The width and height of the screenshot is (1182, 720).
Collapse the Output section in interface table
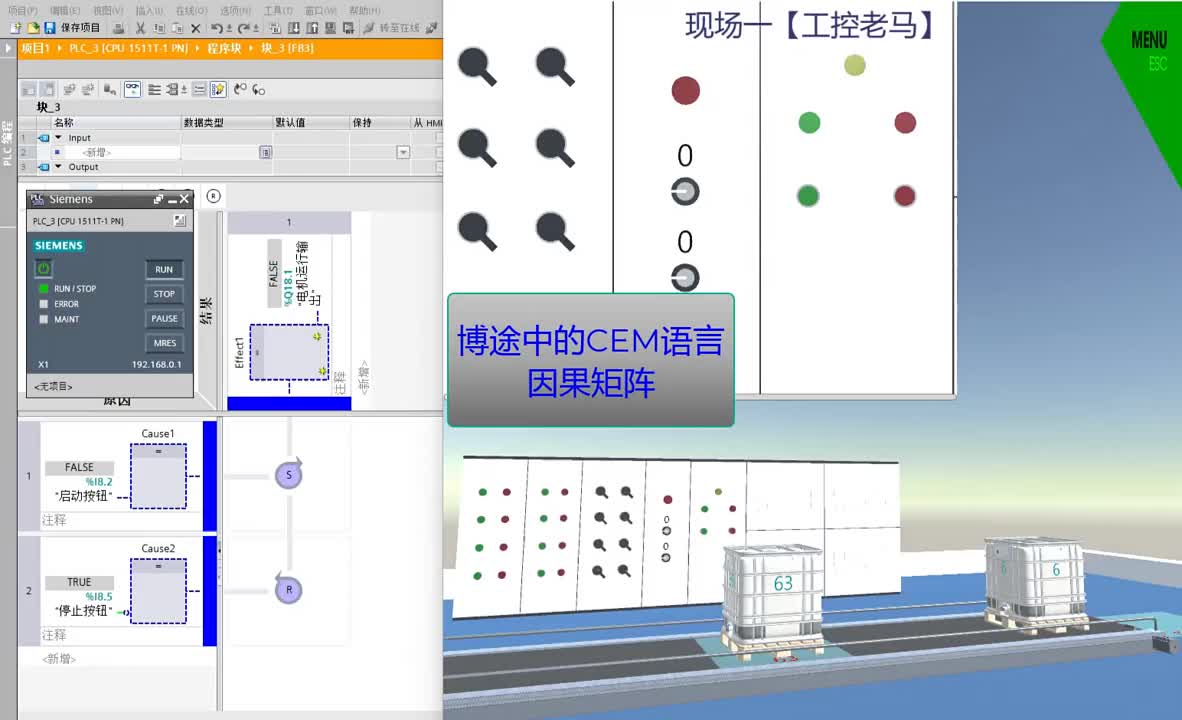pos(59,167)
